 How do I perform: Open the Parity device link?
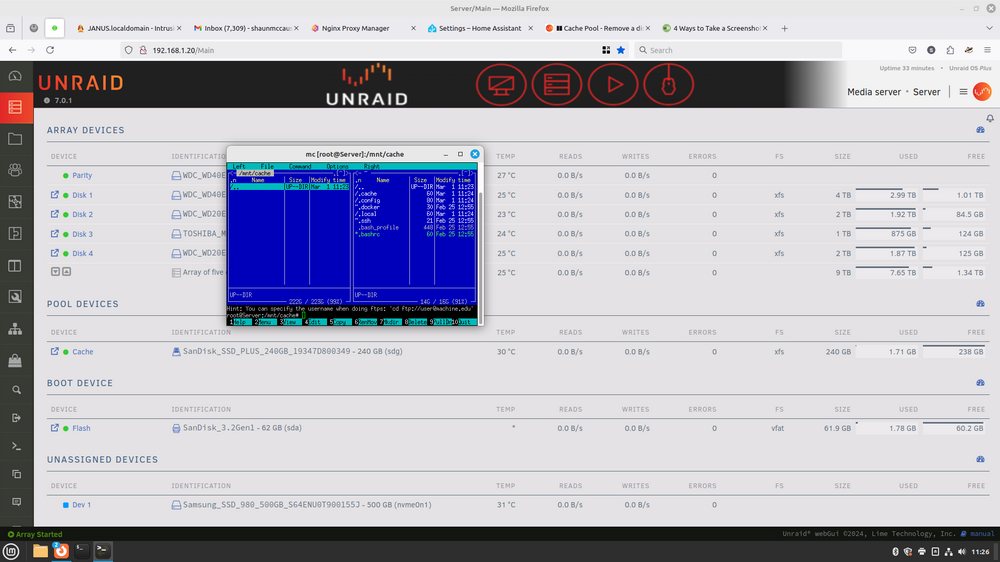(x=82, y=175)
